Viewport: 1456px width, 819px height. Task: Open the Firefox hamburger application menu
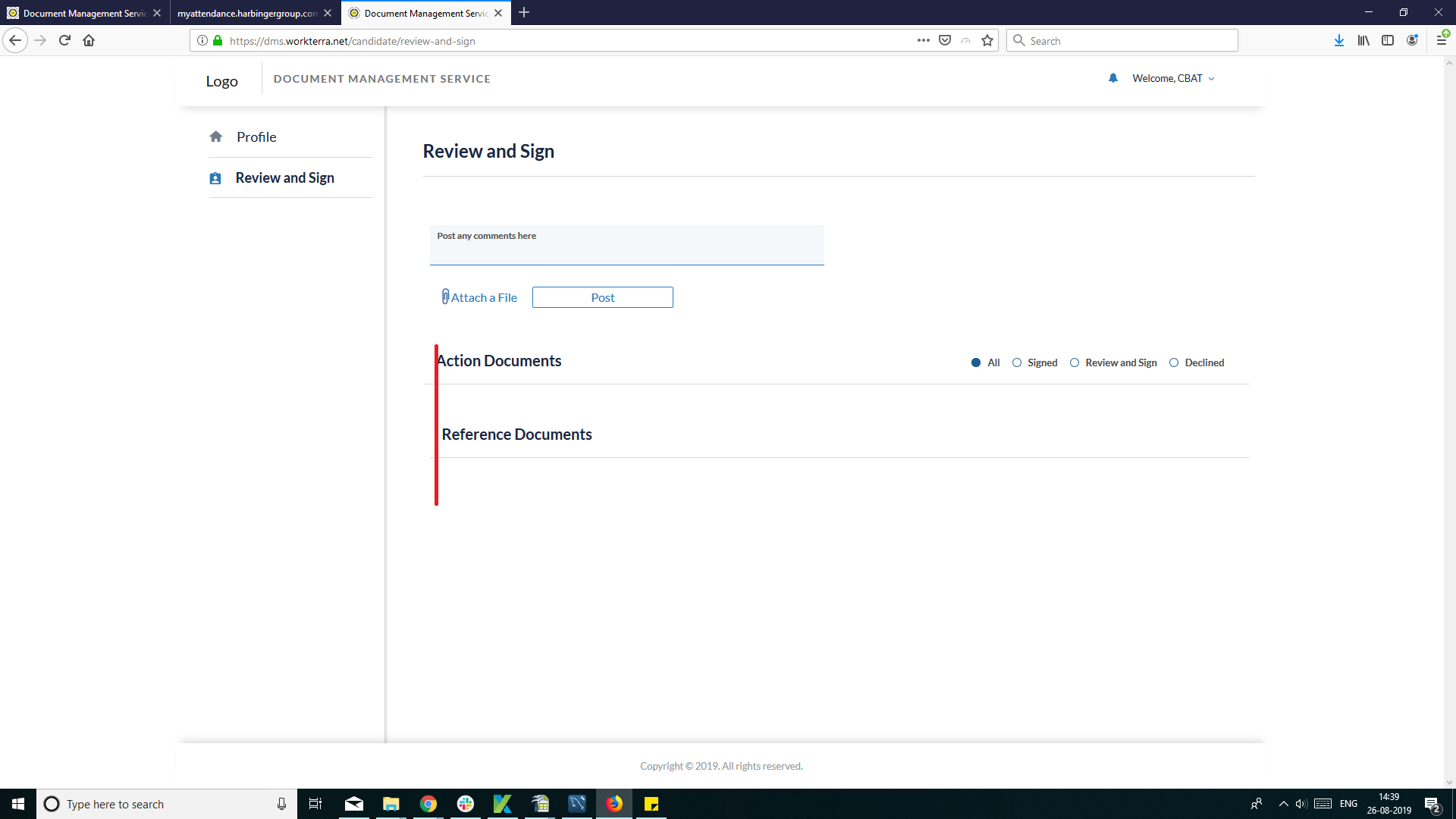[1441, 41]
